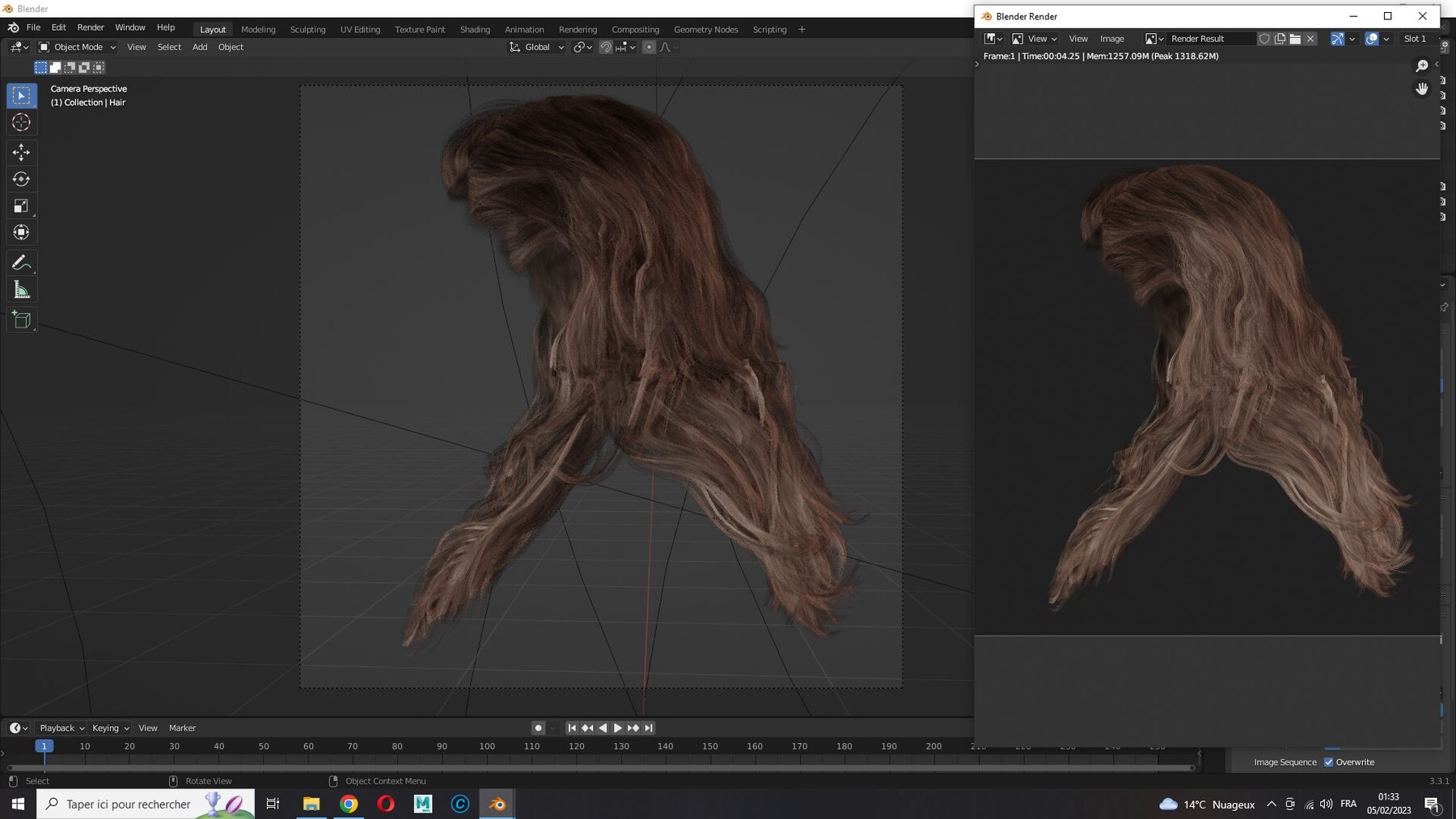Screen dimensions: 1456x819
Task: Toggle snapping magnet in viewport header
Action: click(x=605, y=47)
